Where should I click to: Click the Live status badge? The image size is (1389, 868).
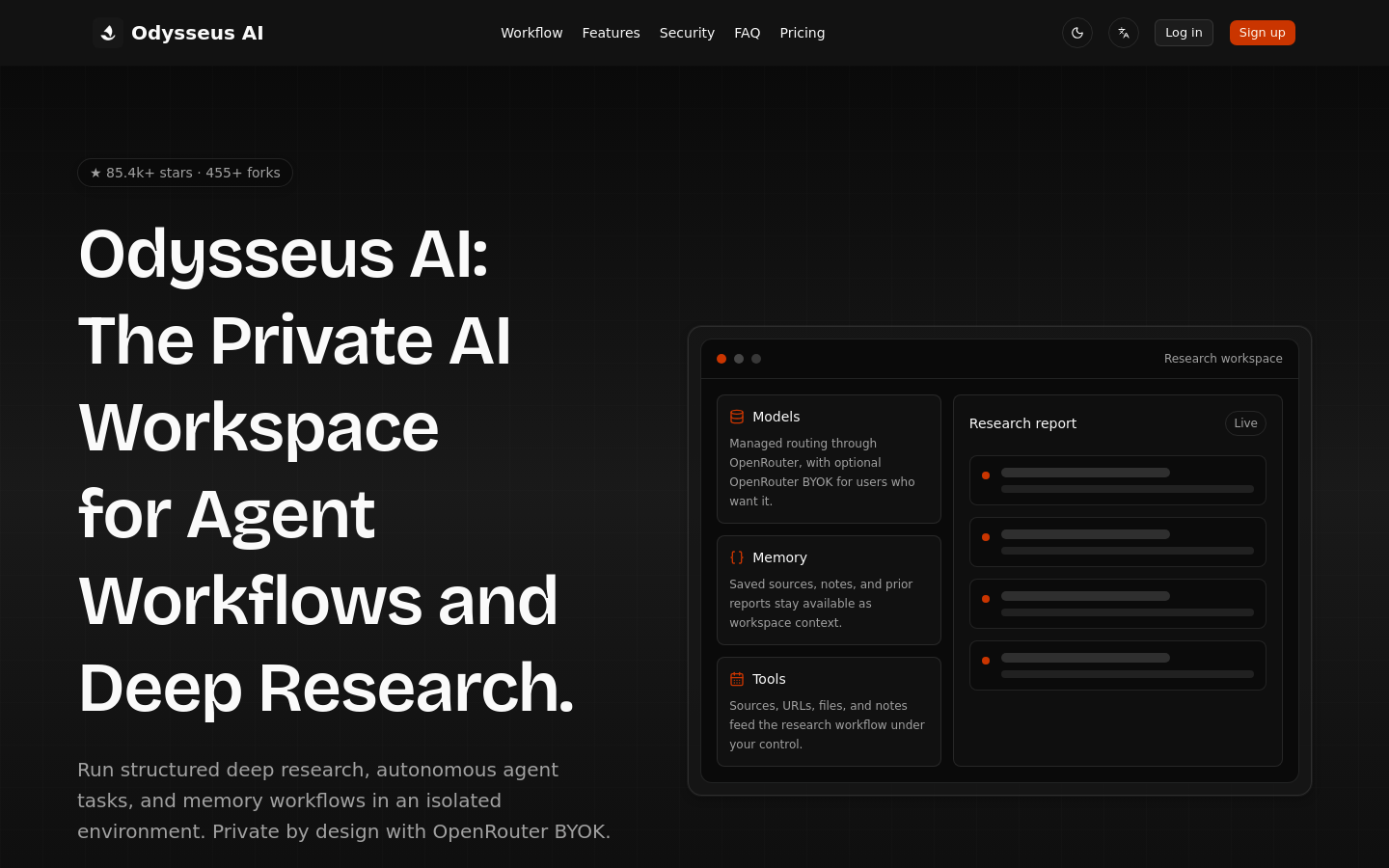tap(1245, 423)
